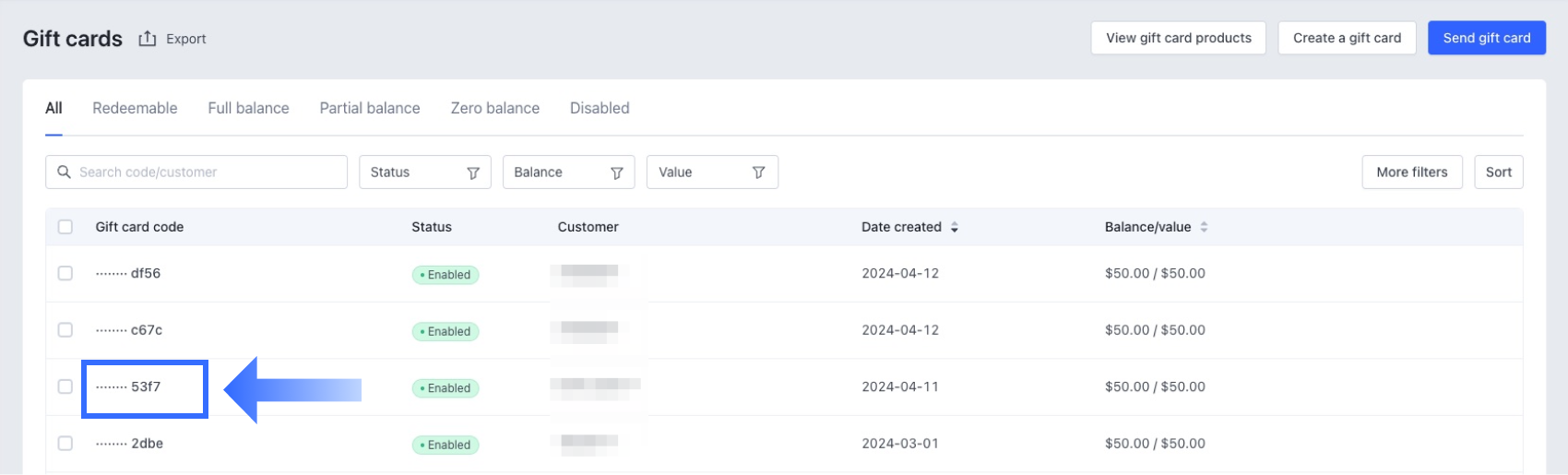Open the Value filter dropdown
Image resolution: width=1568 pixels, height=475 pixels.
[x=712, y=172]
